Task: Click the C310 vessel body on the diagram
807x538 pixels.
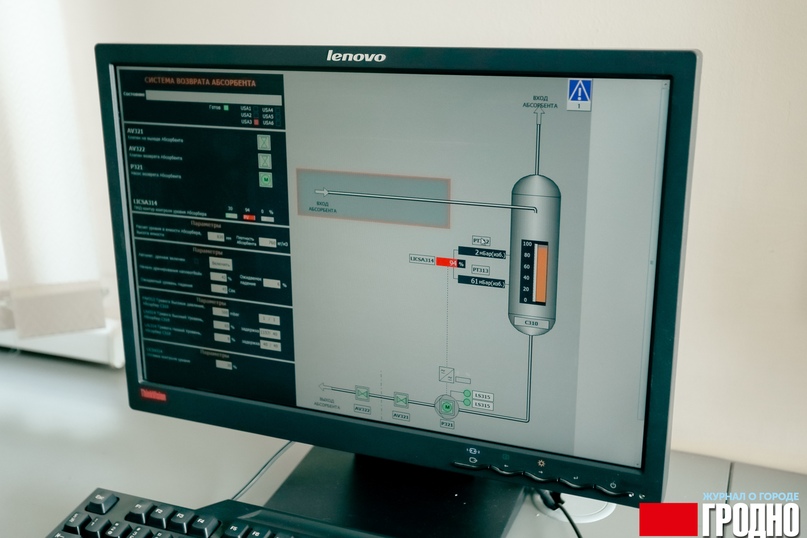Action: [x=535, y=255]
